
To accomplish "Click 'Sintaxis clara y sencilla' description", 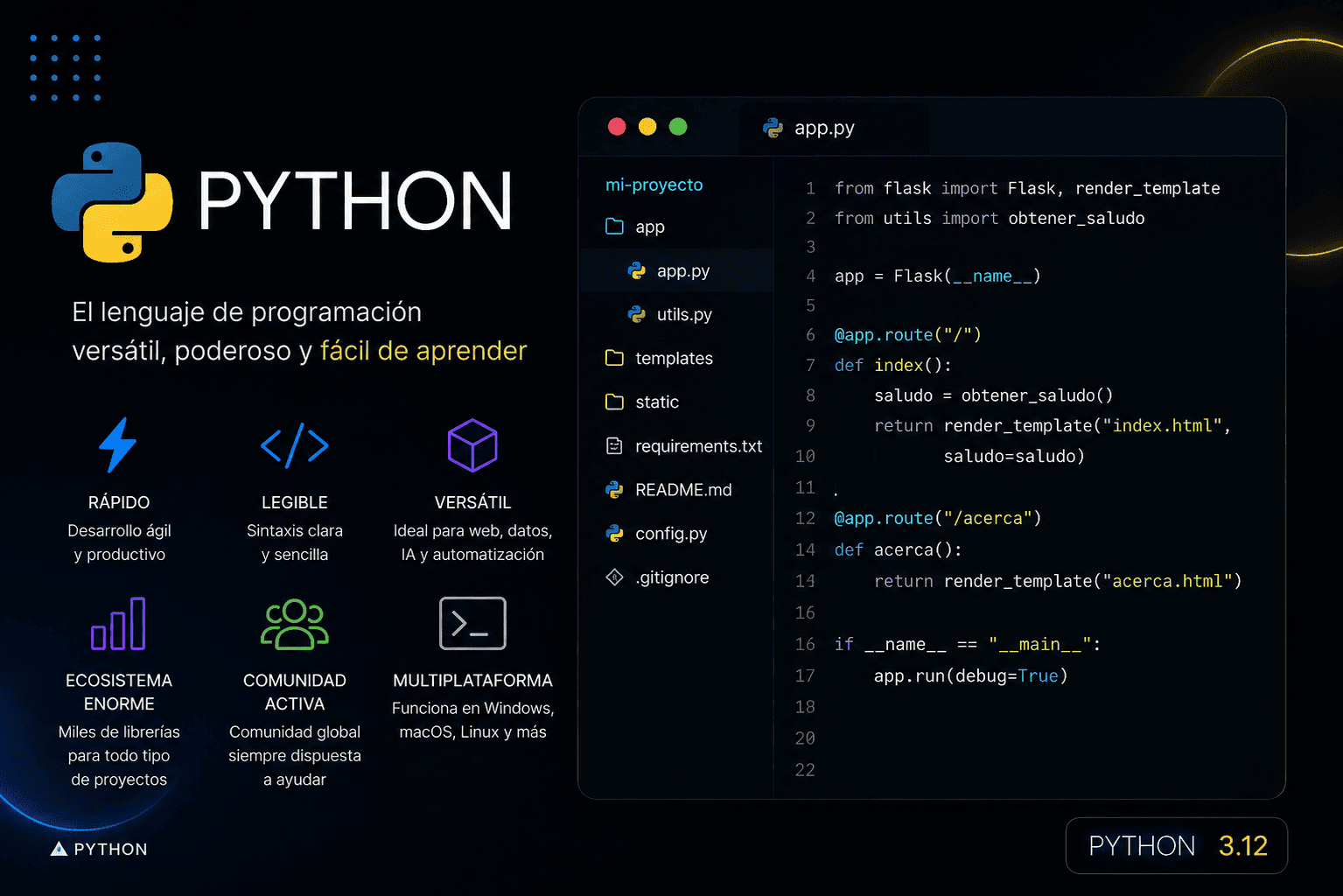I will 295,542.
